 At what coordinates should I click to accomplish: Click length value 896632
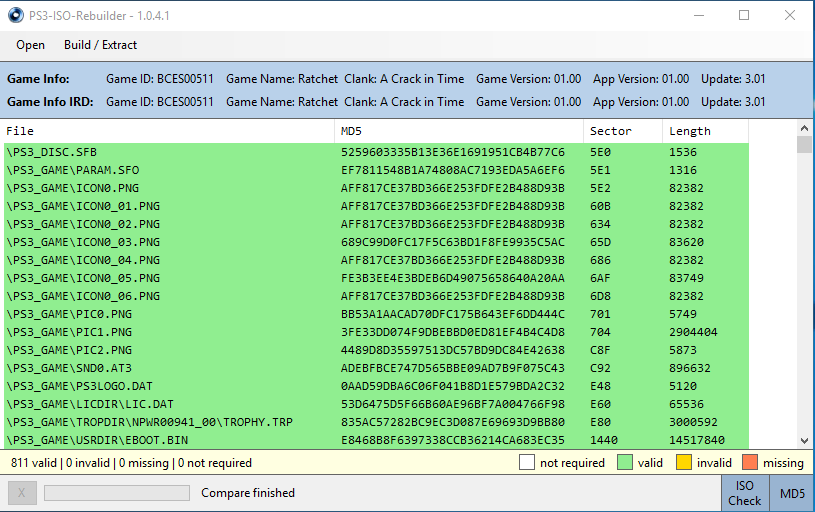(690, 368)
